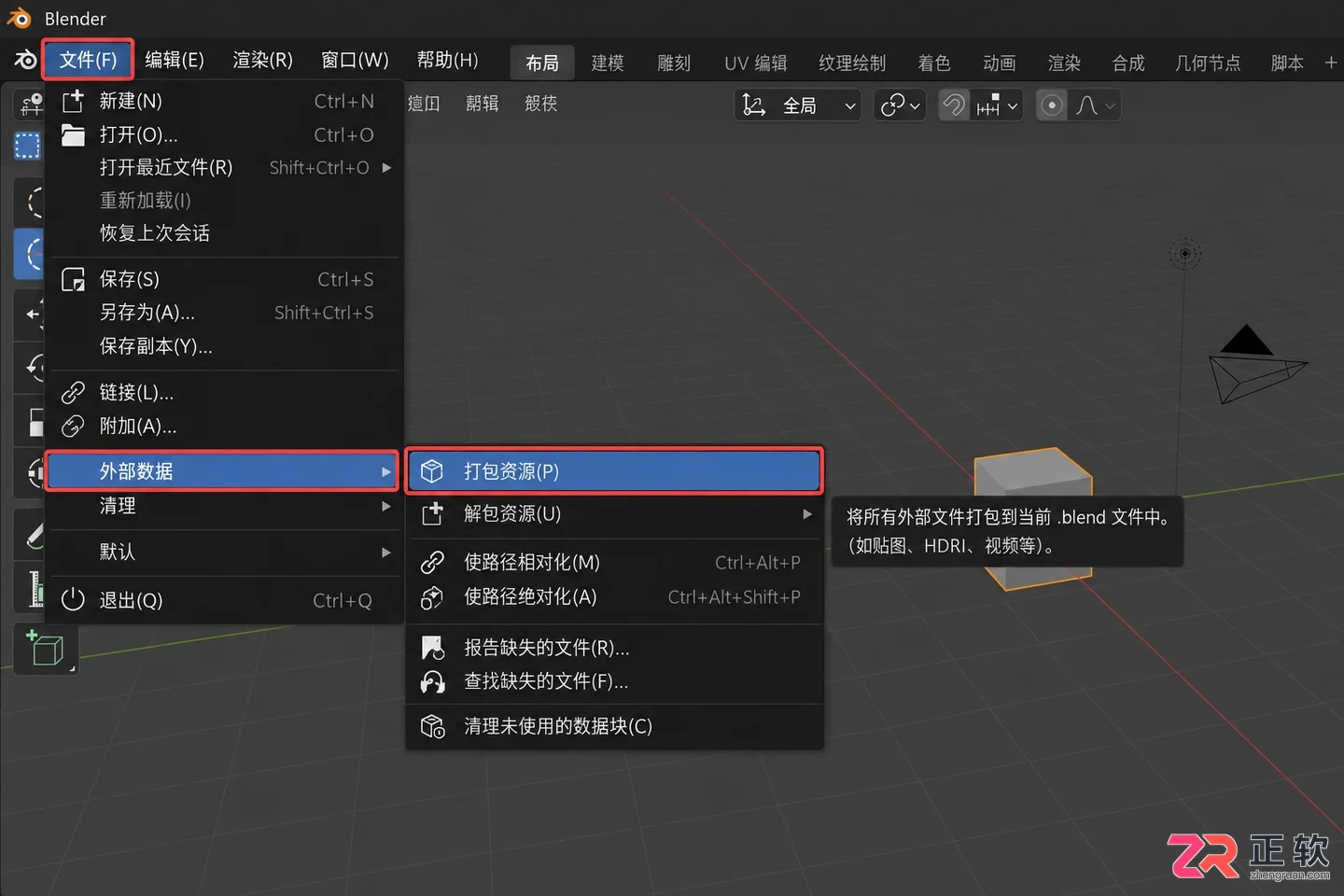Expand the 清理 submenu
The height and width of the screenshot is (896, 1344).
[224, 506]
